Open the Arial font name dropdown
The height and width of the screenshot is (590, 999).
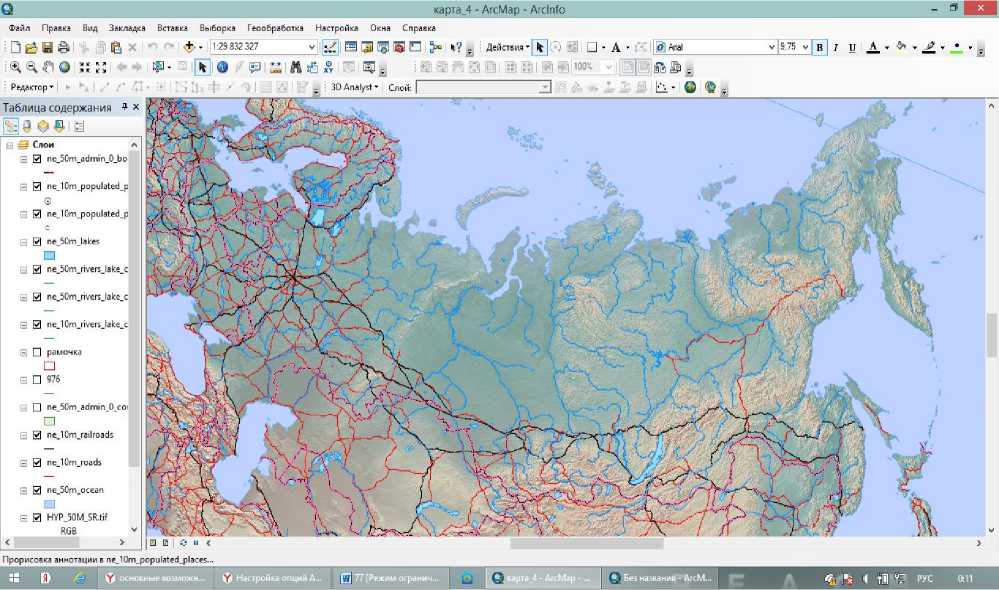(x=771, y=47)
